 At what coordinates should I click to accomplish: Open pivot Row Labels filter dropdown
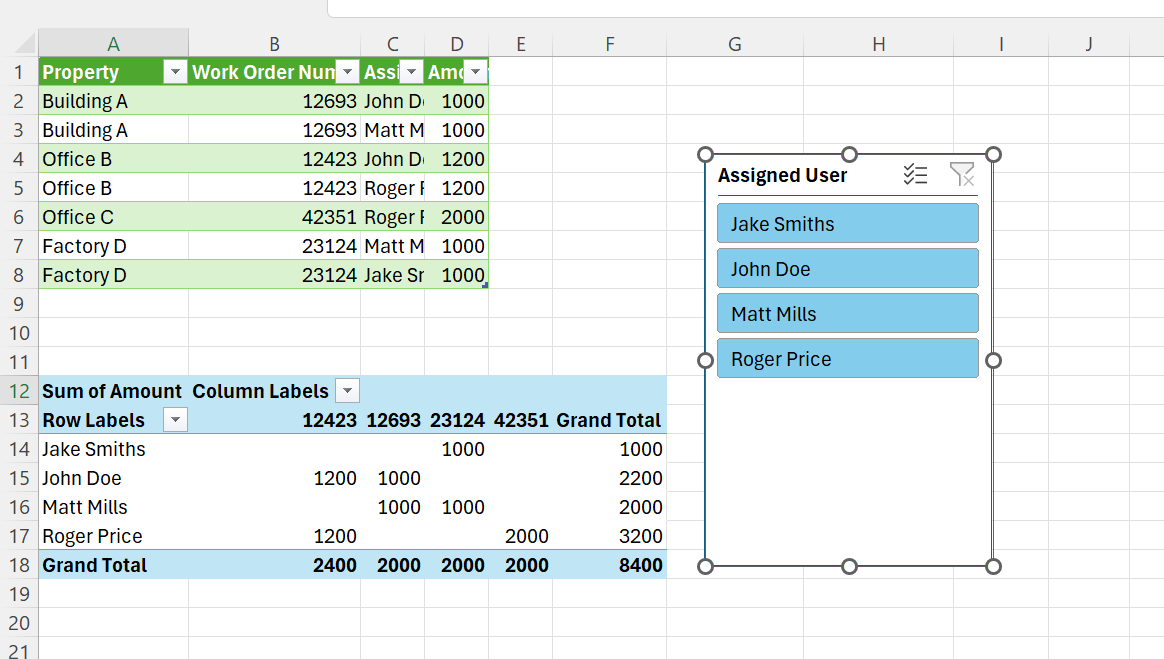[175, 420]
